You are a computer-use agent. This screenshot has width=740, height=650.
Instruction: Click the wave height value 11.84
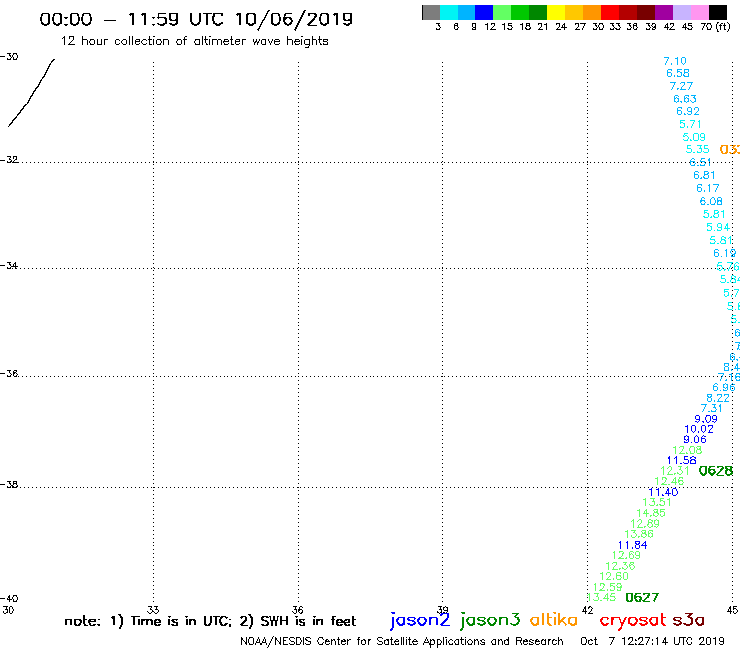pyautogui.click(x=632, y=545)
